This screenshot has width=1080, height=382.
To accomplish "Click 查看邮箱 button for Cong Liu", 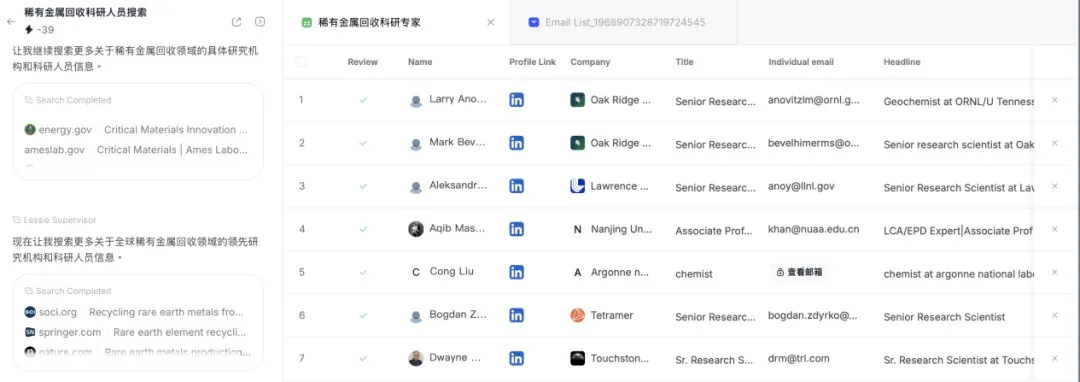I will coord(799,272).
